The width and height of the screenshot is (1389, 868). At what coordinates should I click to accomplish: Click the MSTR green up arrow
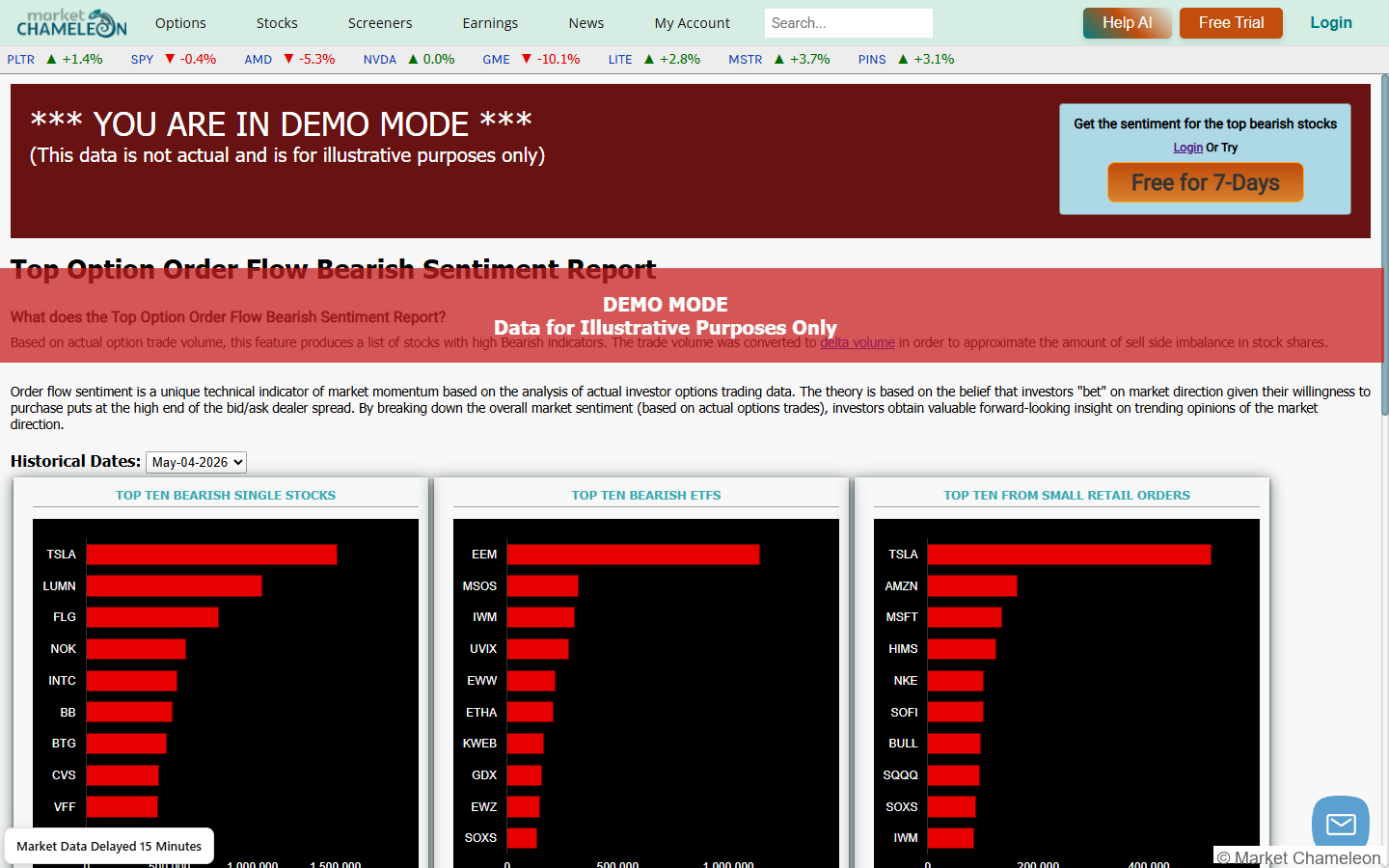pos(779,59)
